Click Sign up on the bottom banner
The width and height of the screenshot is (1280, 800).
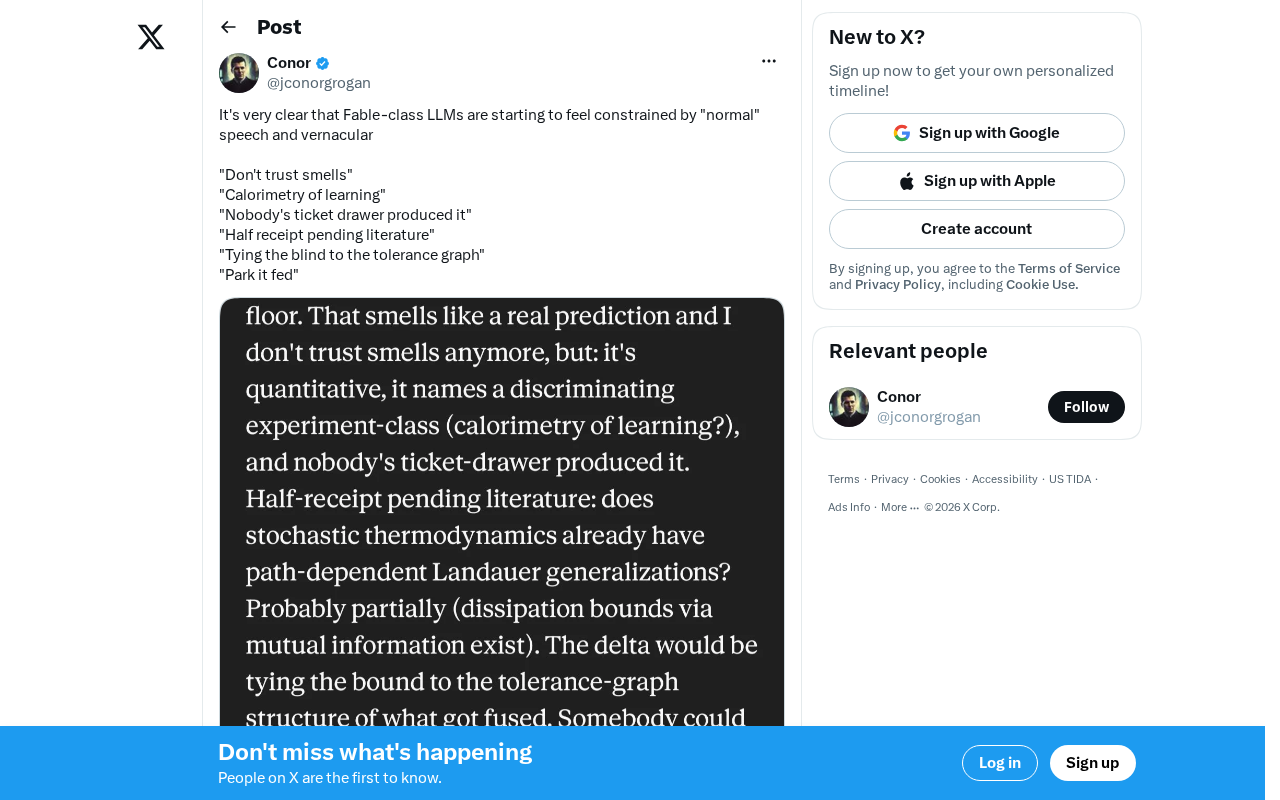[x=1093, y=763]
